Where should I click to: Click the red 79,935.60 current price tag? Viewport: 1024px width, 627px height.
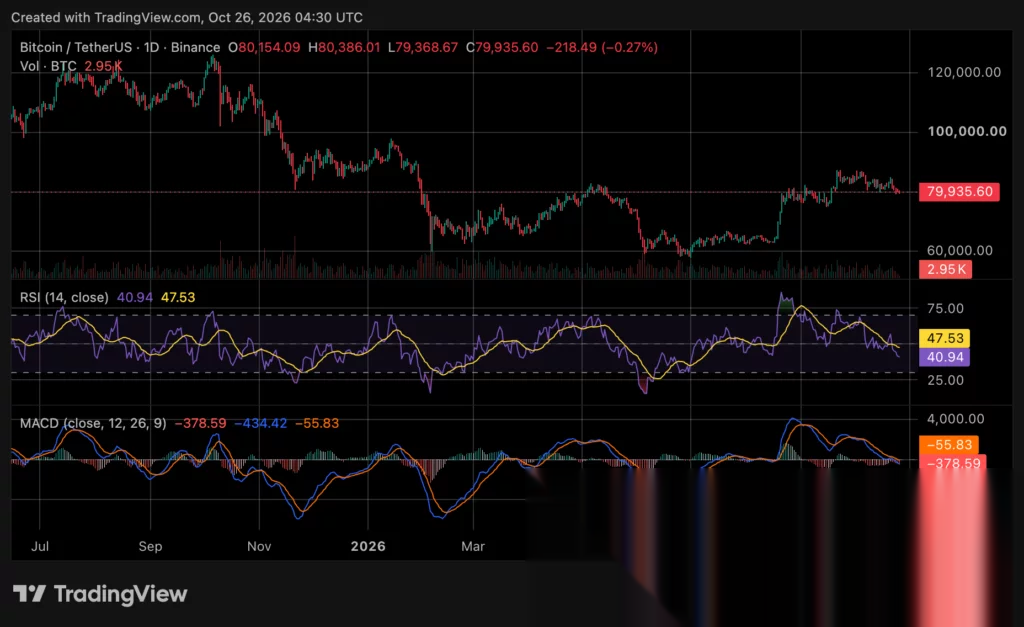[x=959, y=191]
